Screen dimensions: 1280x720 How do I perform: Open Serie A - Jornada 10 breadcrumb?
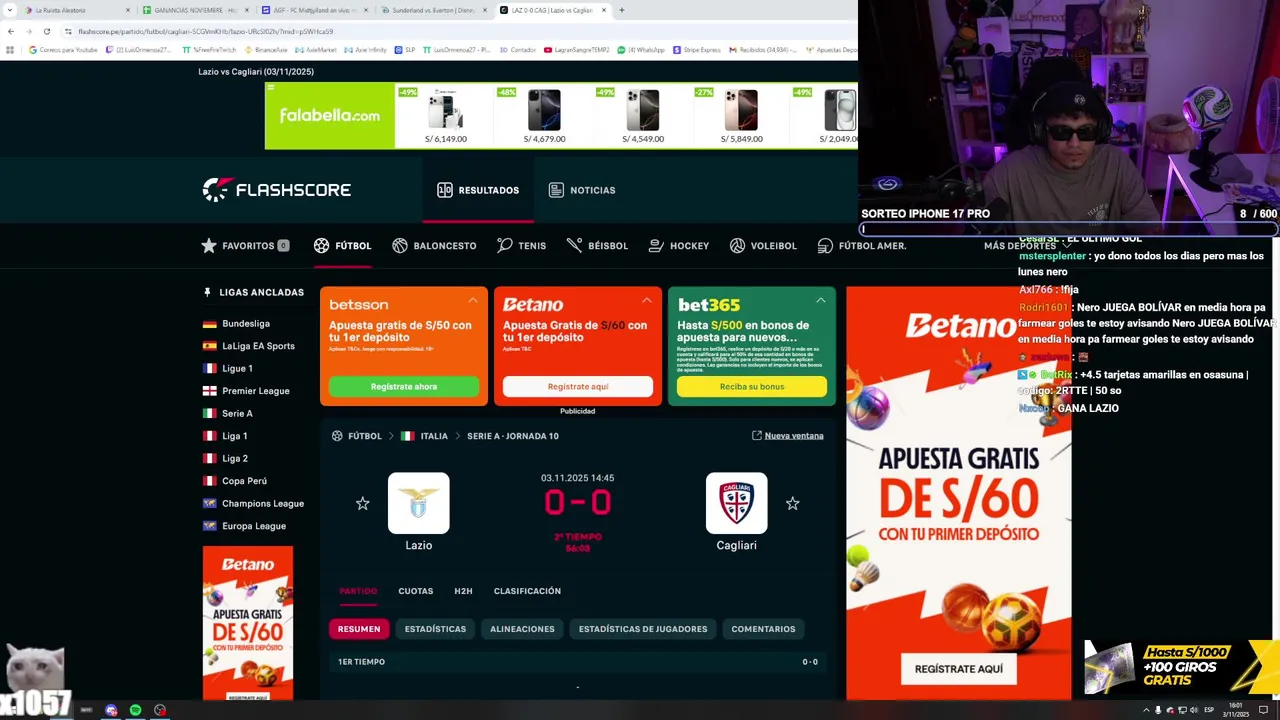(x=513, y=436)
